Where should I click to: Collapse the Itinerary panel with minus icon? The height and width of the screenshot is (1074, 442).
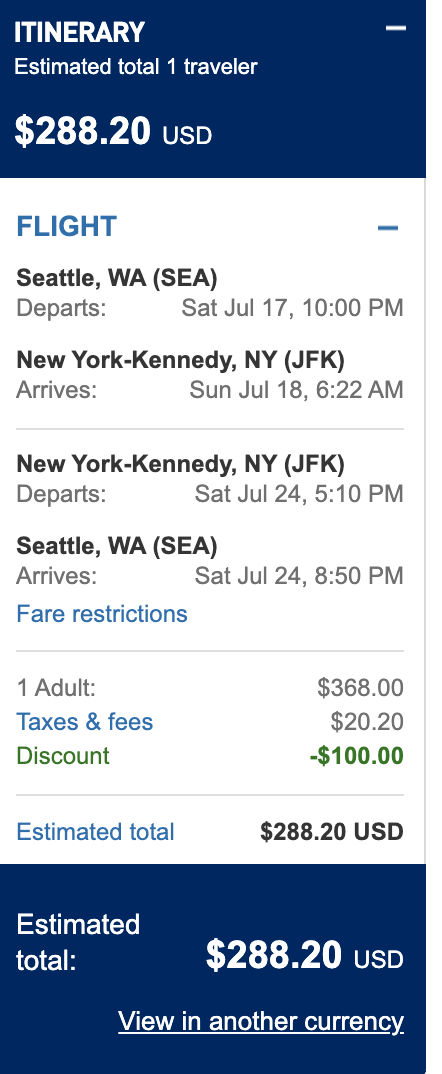point(395,28)
